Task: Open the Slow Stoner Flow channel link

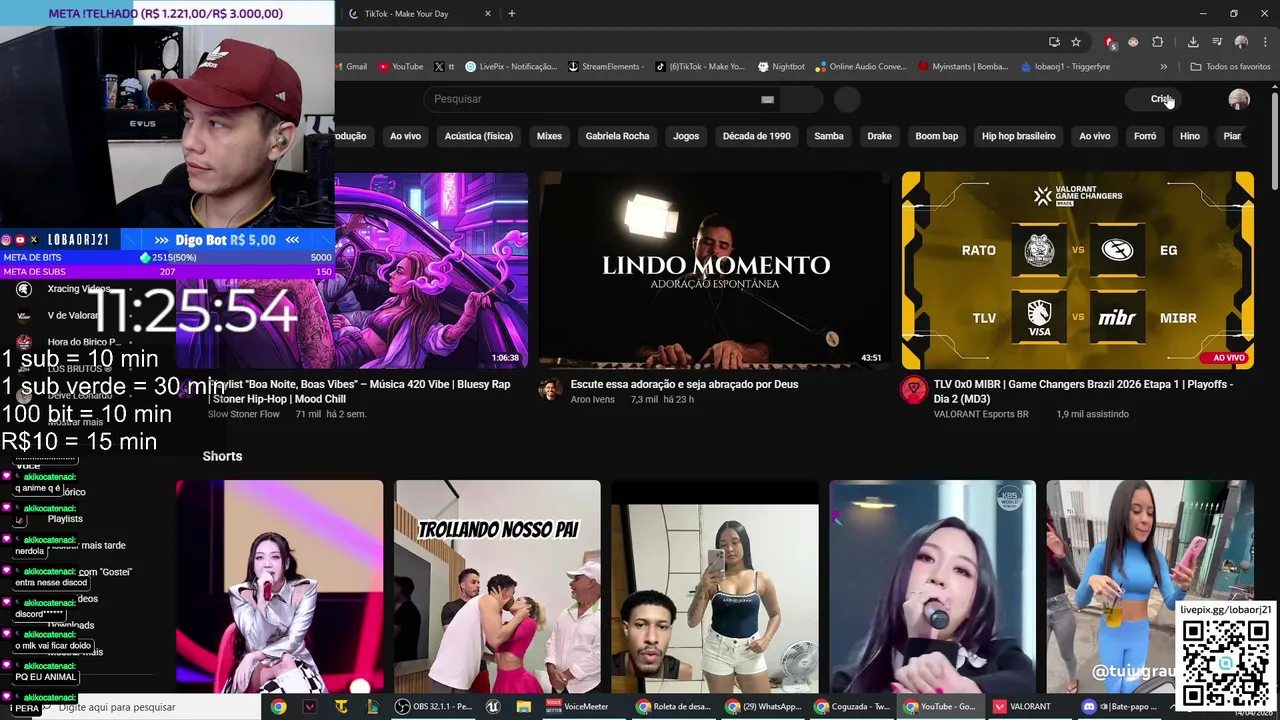Action: (x=244, y=414)
